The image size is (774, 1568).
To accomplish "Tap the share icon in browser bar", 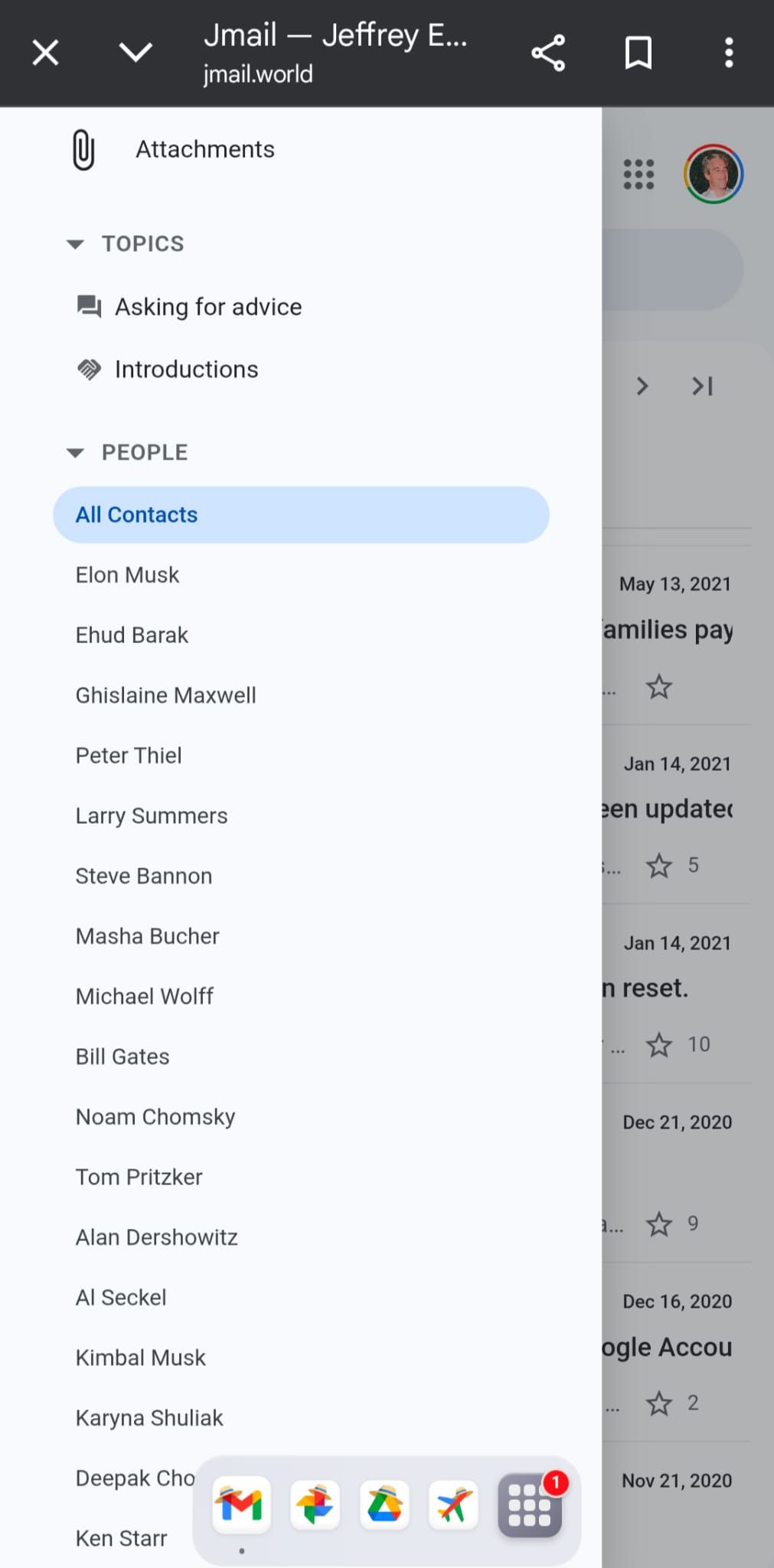I will (548, 54).
